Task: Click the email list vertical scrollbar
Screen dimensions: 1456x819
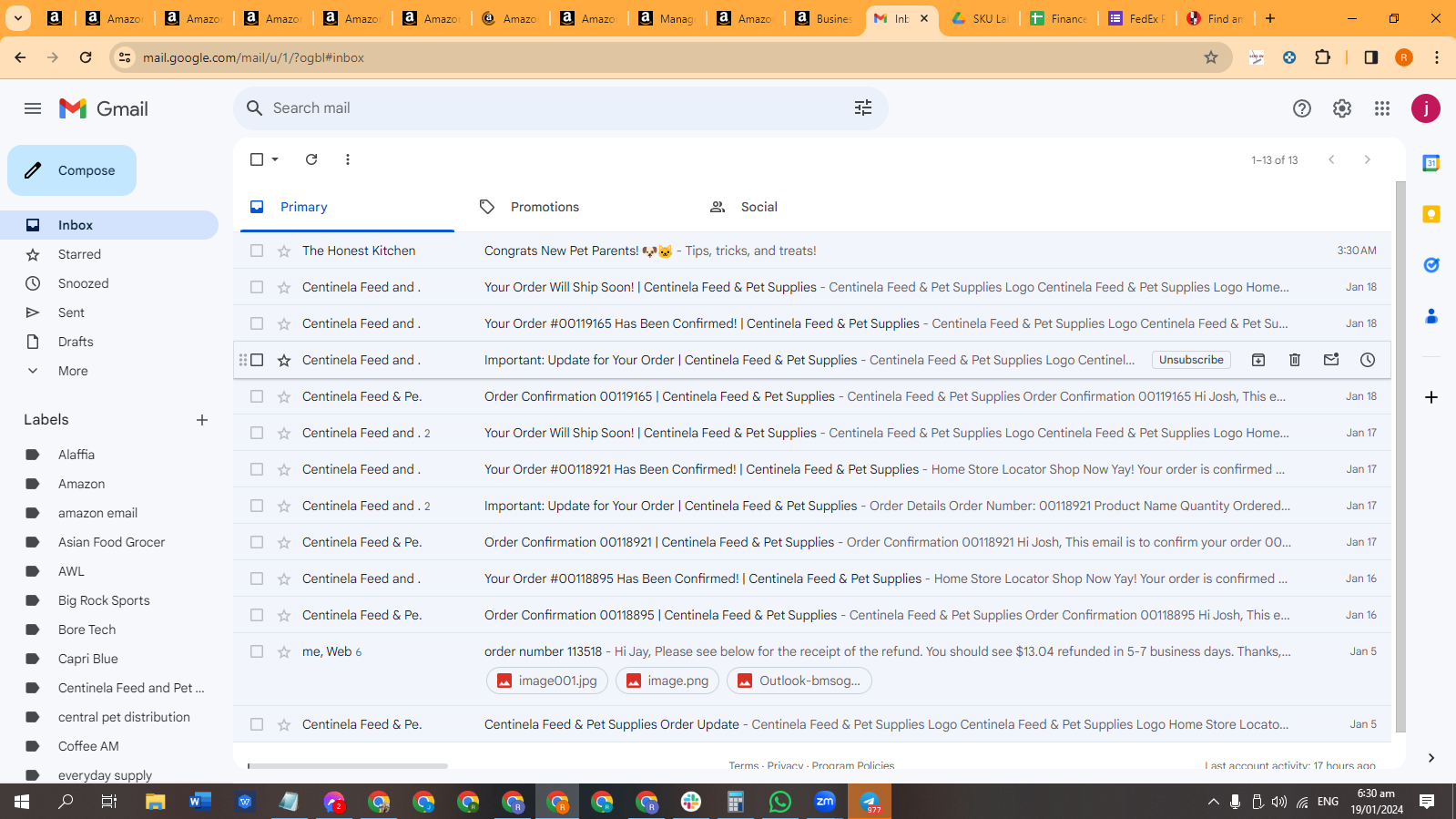Action: pos(1400,456)
